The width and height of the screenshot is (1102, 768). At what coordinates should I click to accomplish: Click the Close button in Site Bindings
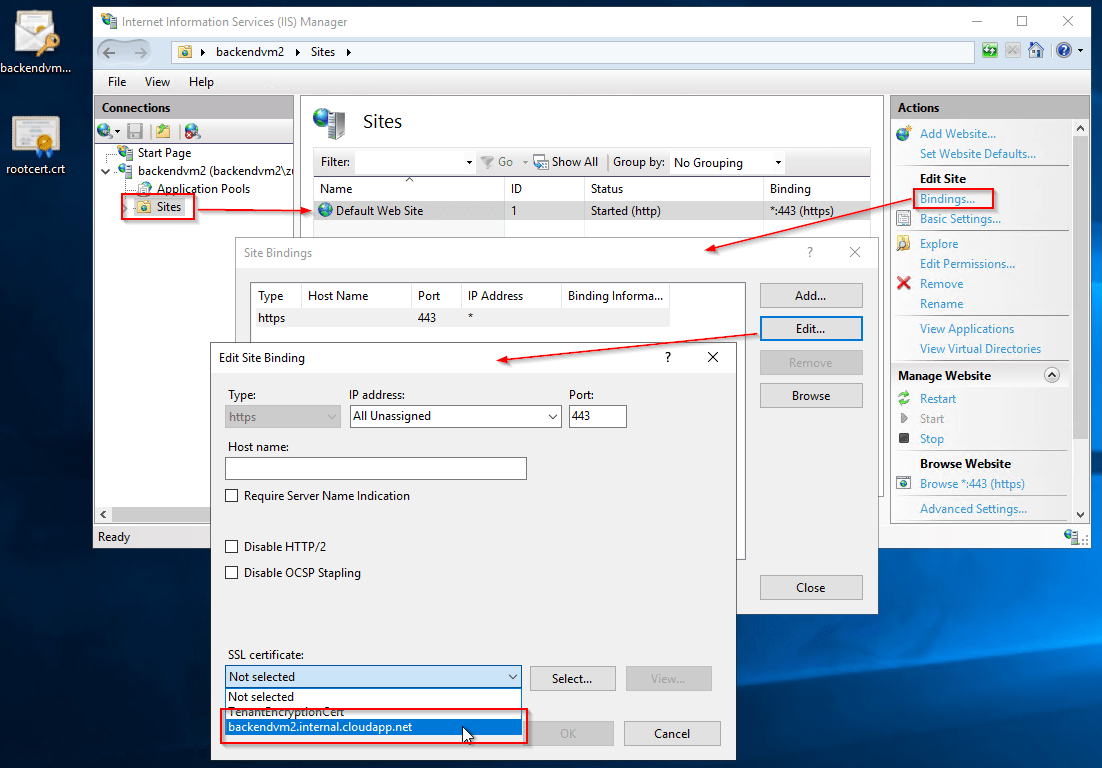[x=811, y=587]
